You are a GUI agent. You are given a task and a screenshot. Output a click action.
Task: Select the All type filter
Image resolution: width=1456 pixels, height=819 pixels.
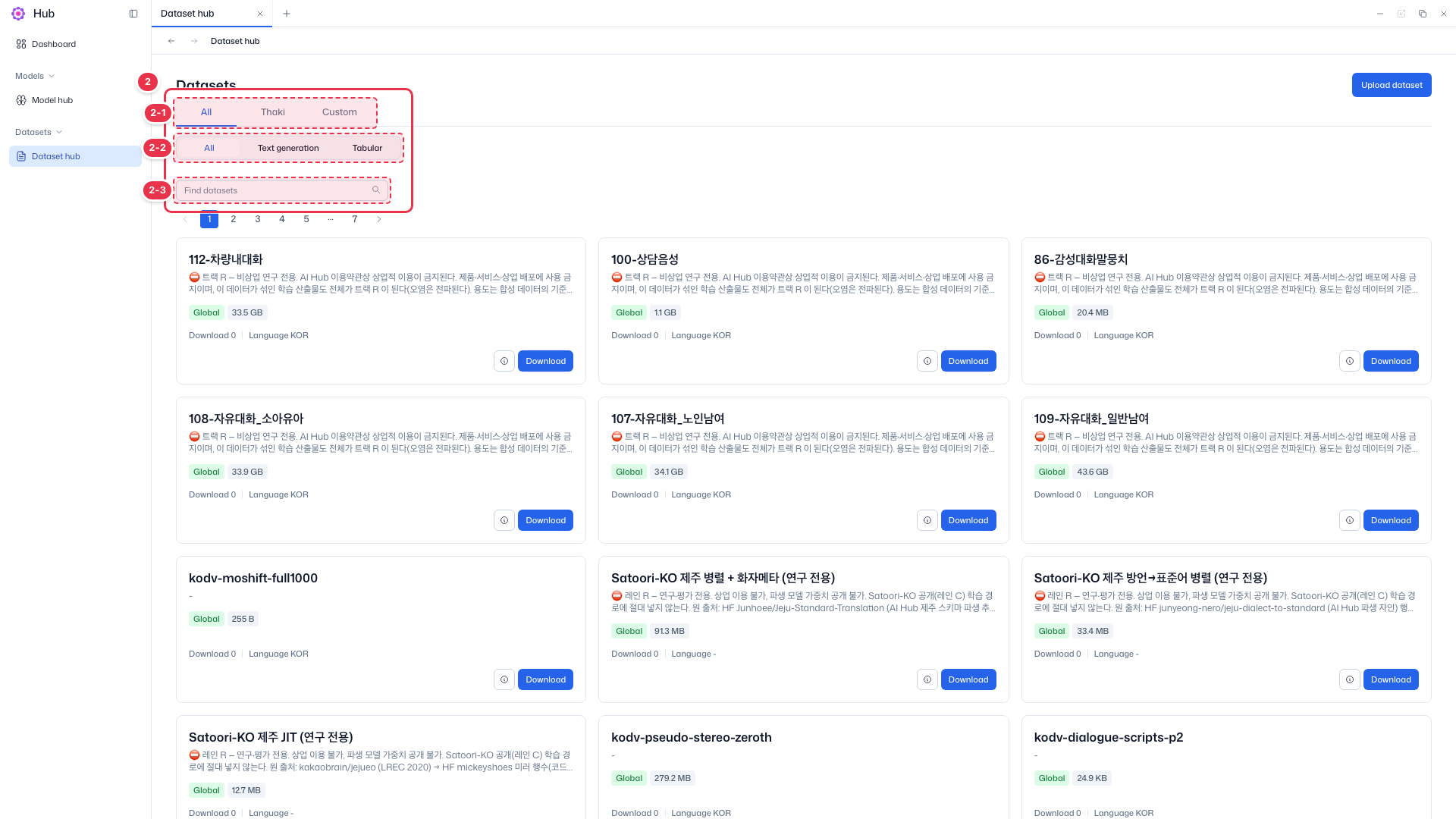click(x=209, y=148)
